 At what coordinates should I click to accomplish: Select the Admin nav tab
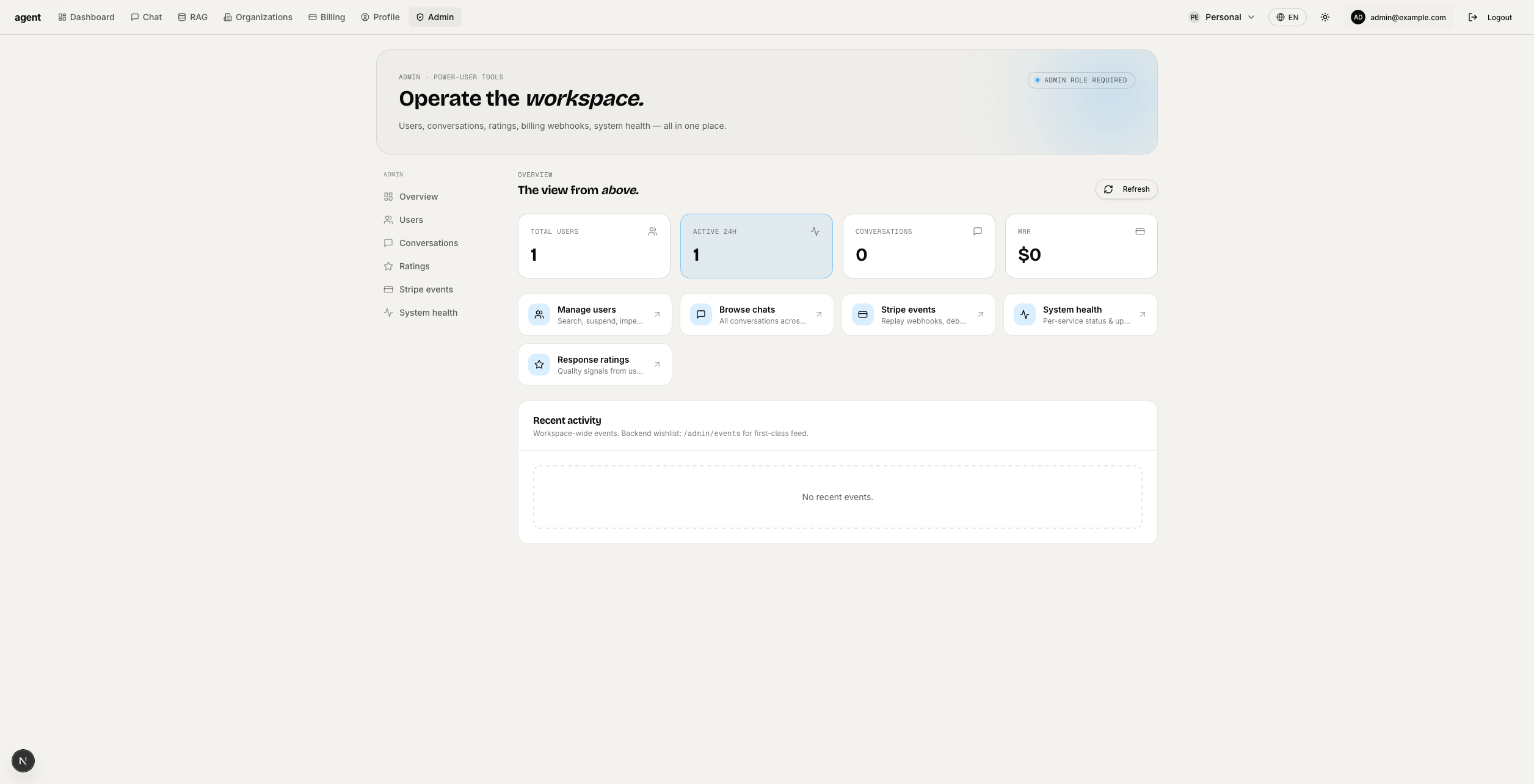(x=435, y=17)
